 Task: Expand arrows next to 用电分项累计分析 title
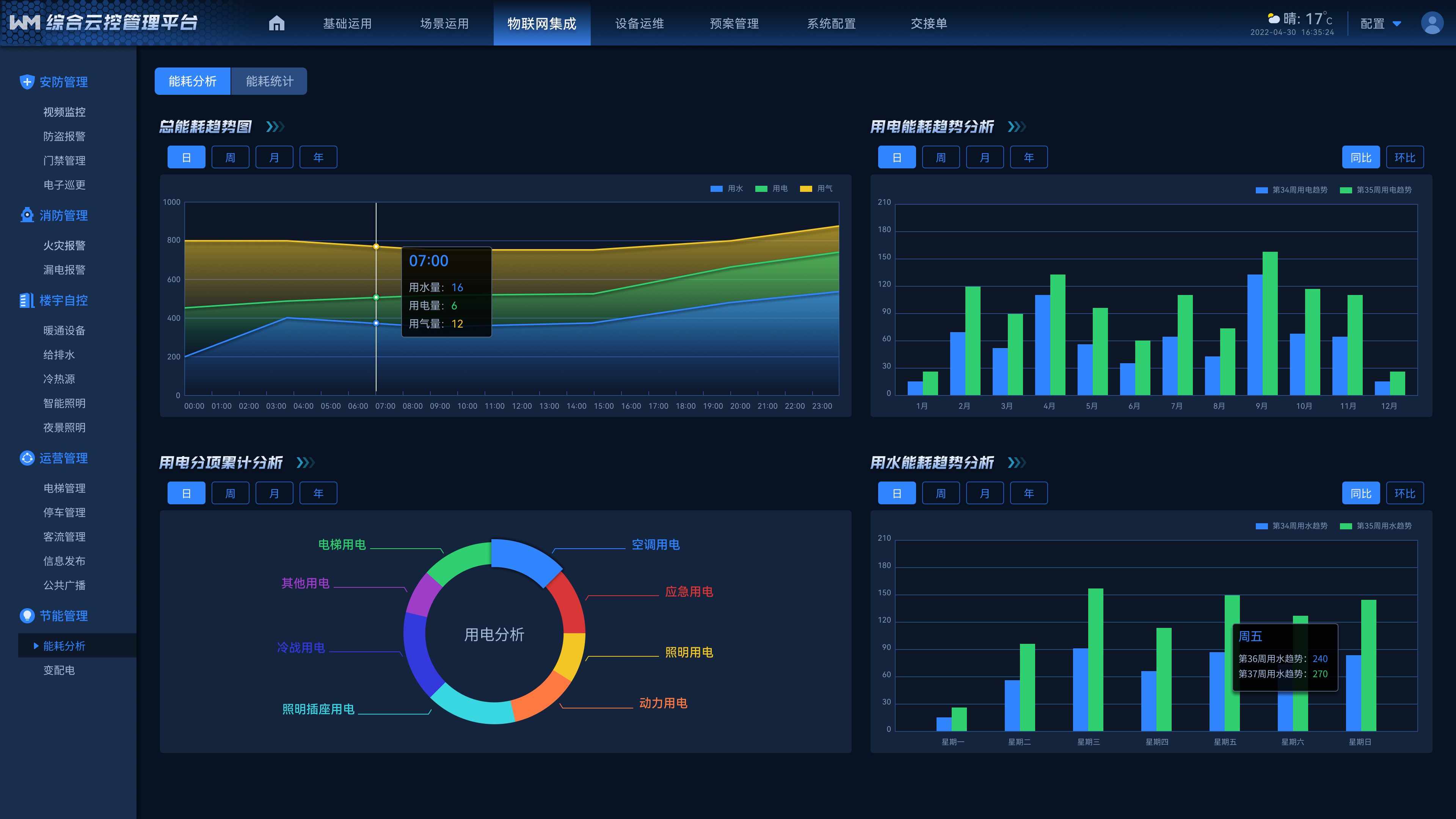tap(305, 462)
